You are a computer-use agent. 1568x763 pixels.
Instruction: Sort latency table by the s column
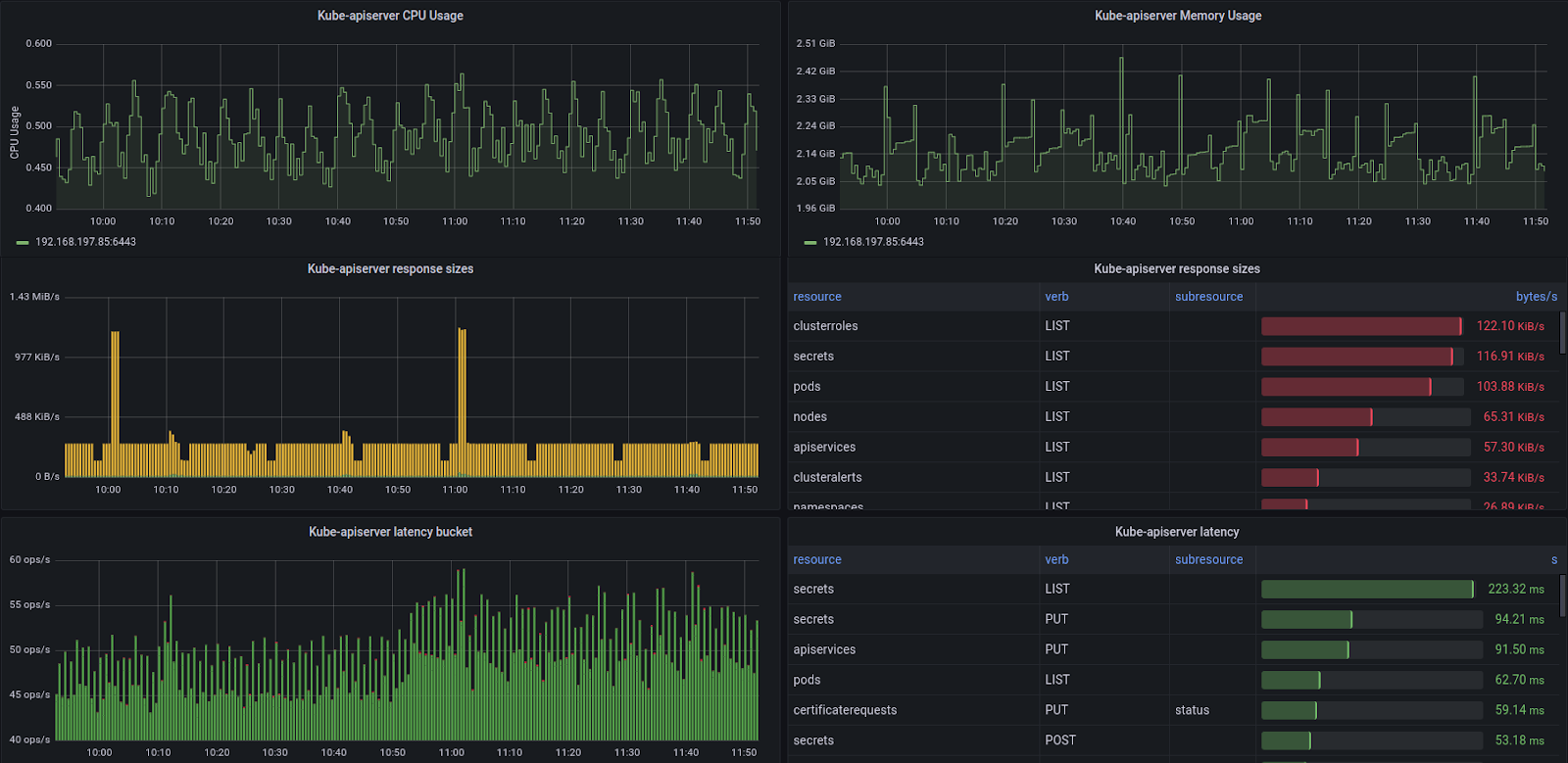(1553, 560)
